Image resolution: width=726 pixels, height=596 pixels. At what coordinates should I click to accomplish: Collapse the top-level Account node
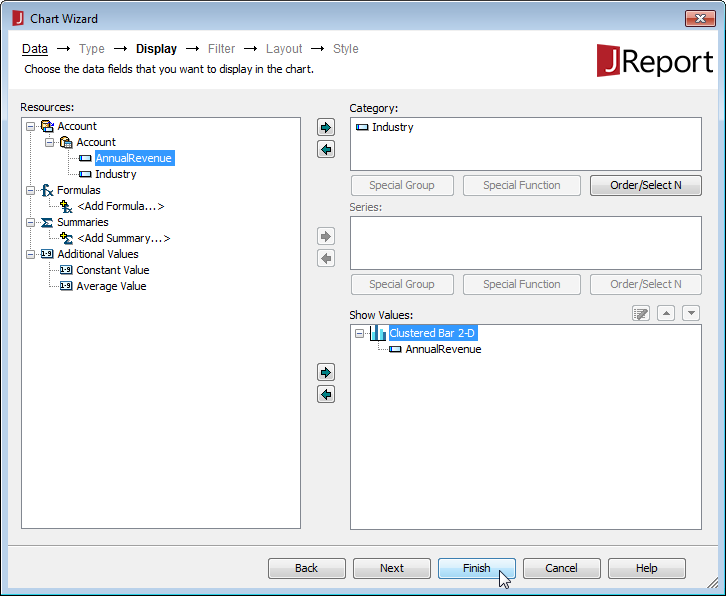(30, 126)
